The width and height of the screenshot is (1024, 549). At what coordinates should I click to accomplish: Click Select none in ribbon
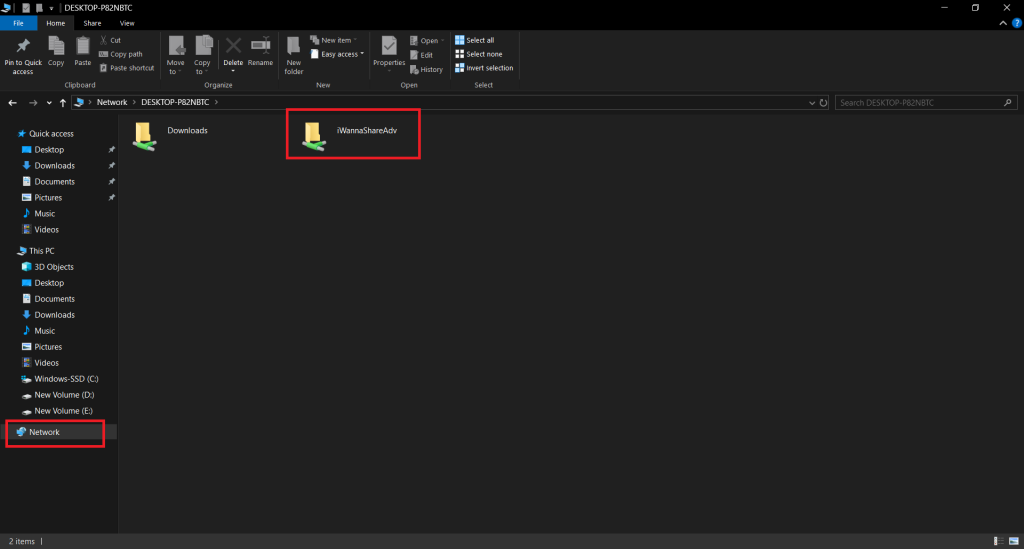tap(479, 54)
